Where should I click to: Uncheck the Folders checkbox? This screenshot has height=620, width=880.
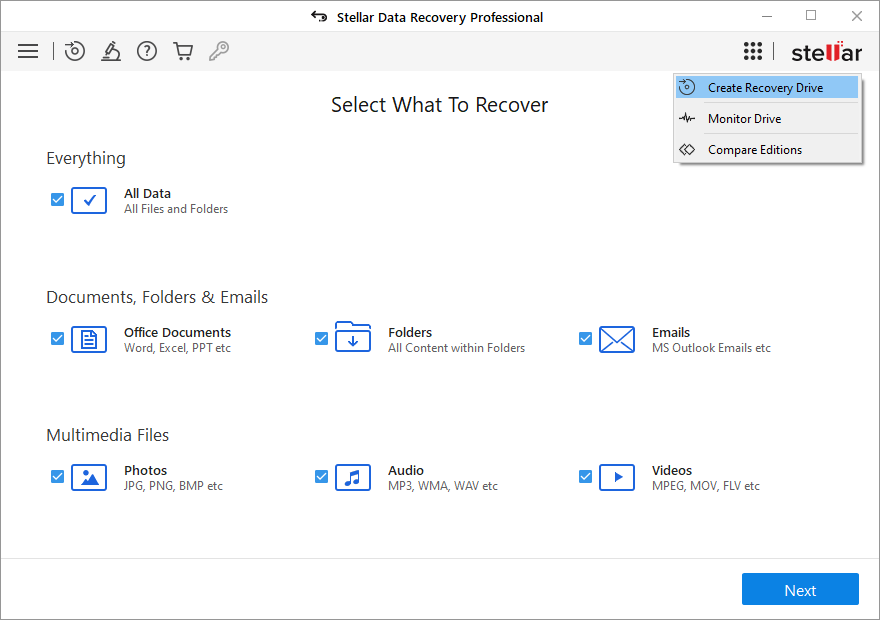(x=321, y=338)
